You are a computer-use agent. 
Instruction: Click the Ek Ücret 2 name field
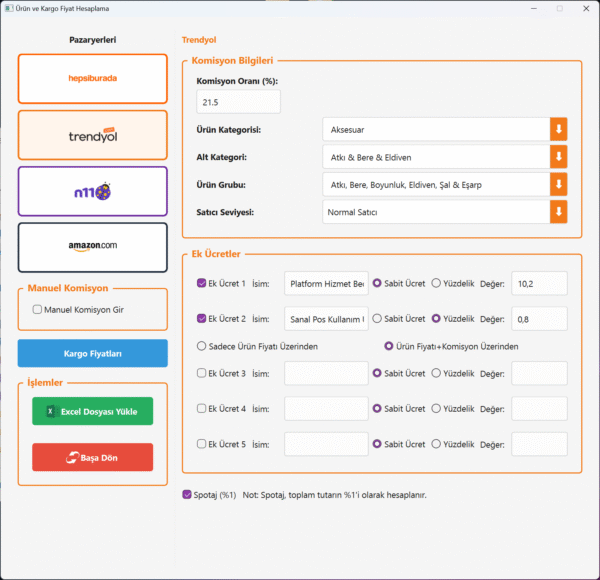click(x=326, y=319)
